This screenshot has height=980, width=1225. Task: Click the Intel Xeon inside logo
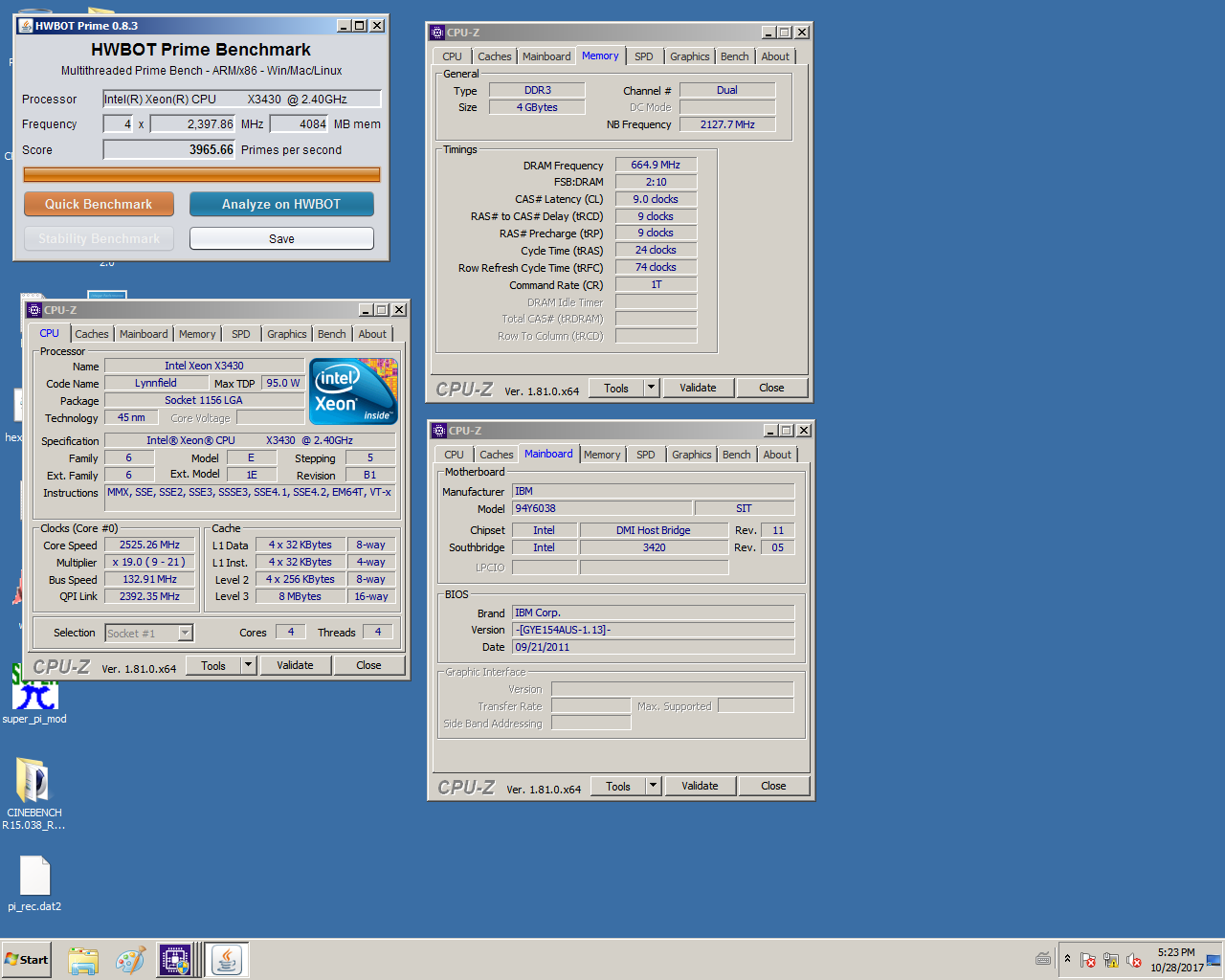coord(353,390)
